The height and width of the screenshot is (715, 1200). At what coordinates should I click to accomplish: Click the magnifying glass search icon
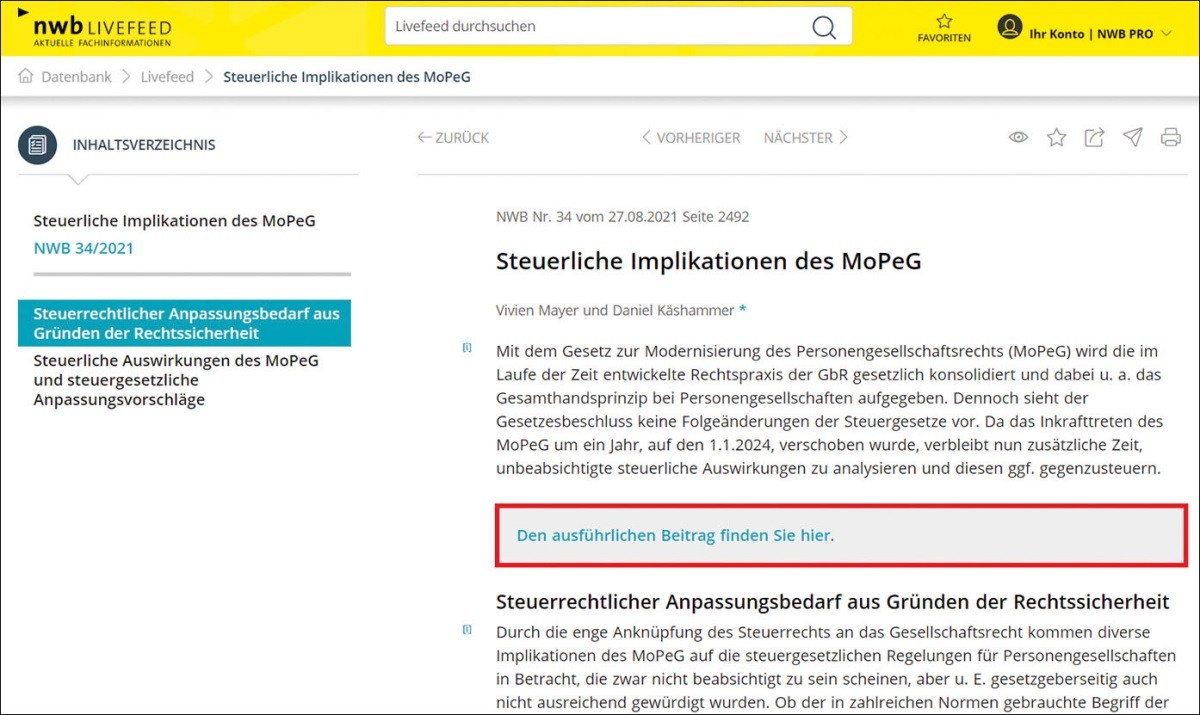point(823,27)
